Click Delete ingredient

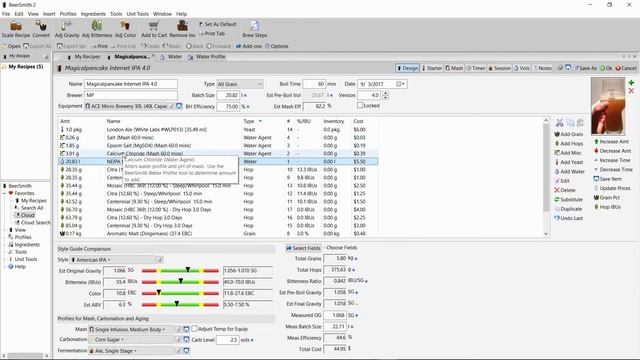pyautogui.click(x=565, y=190)
